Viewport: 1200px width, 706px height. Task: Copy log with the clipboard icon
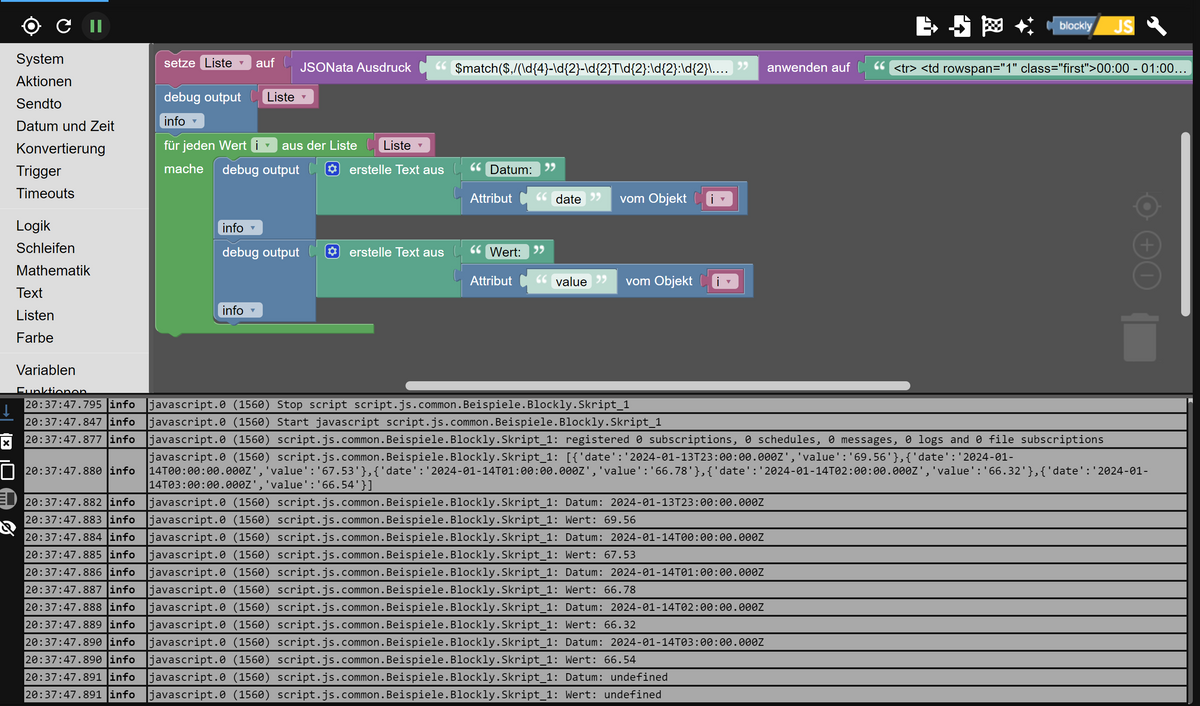coord(8,470)
